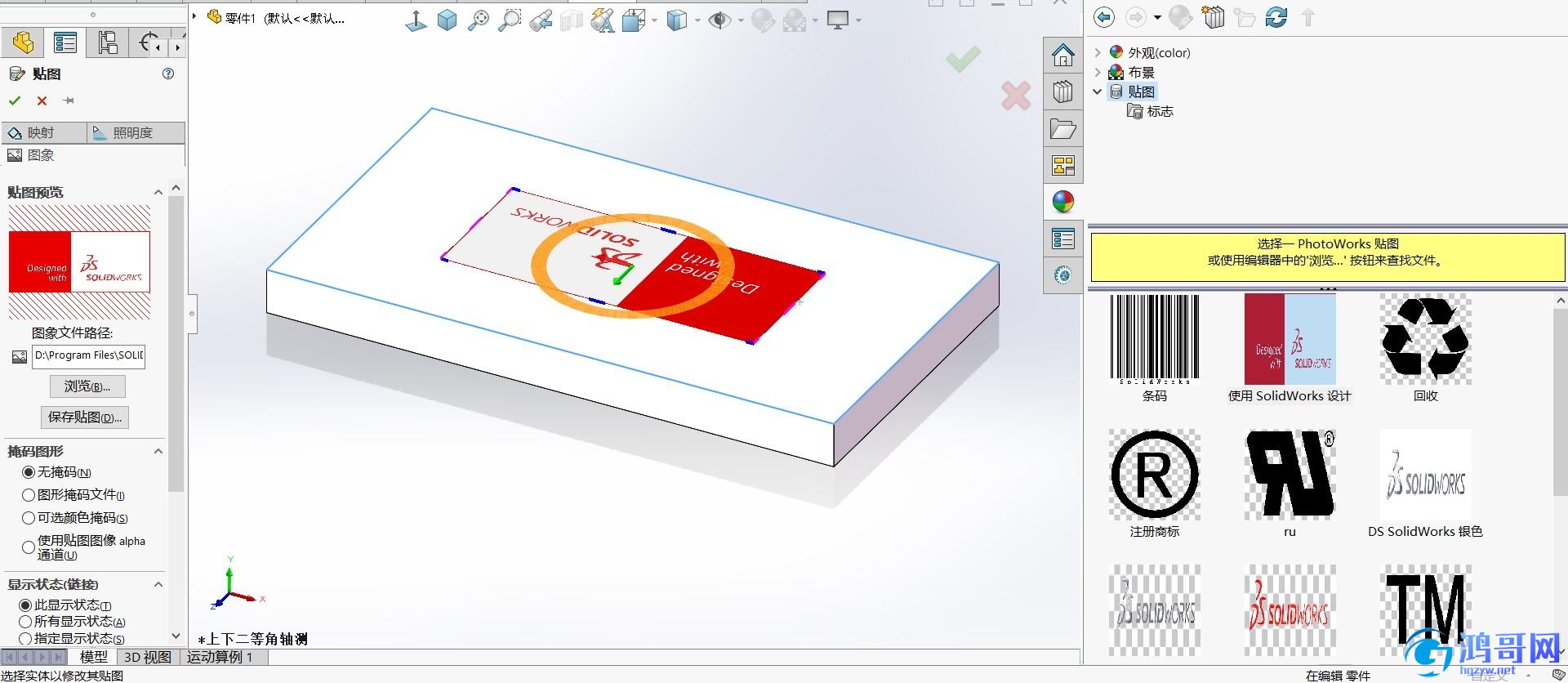This screenshot has height=683, width=1568.
Task: Click the image file path field
Action: pyautogui.click(x=88, y=356)
